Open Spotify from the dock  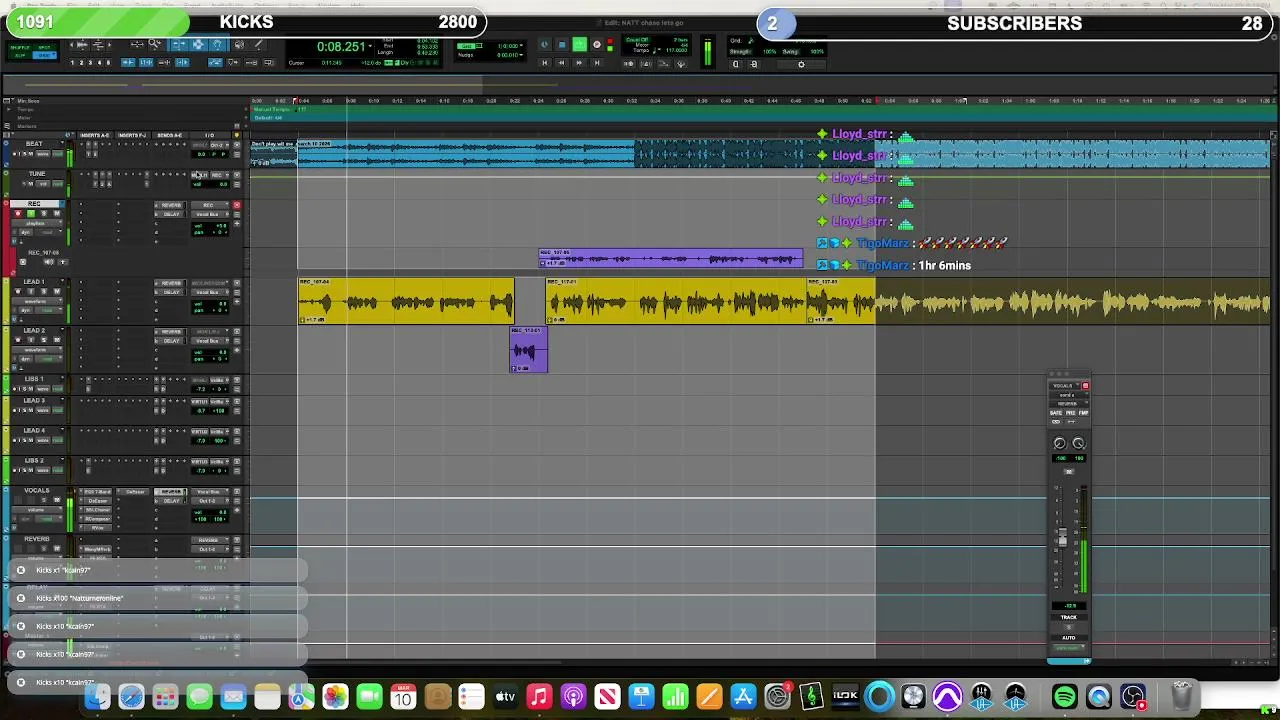[1065, 696]
